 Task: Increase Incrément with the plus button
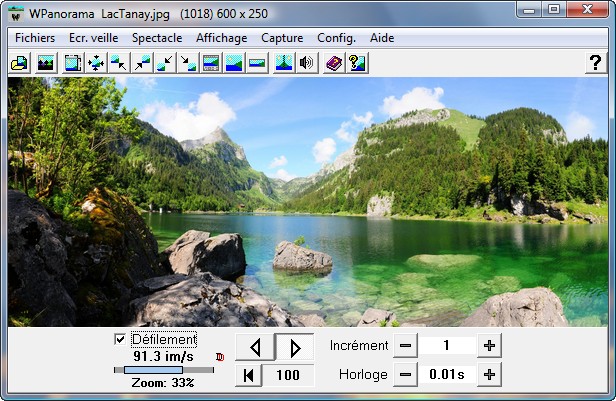tap(489, 345)
